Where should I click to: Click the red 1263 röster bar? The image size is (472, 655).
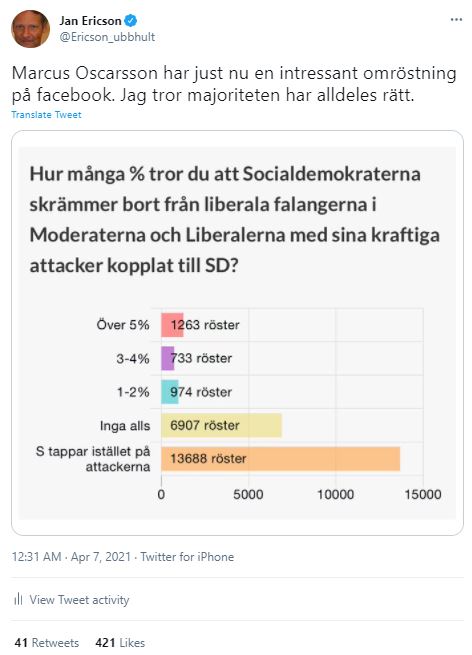(x=172, y=325)
